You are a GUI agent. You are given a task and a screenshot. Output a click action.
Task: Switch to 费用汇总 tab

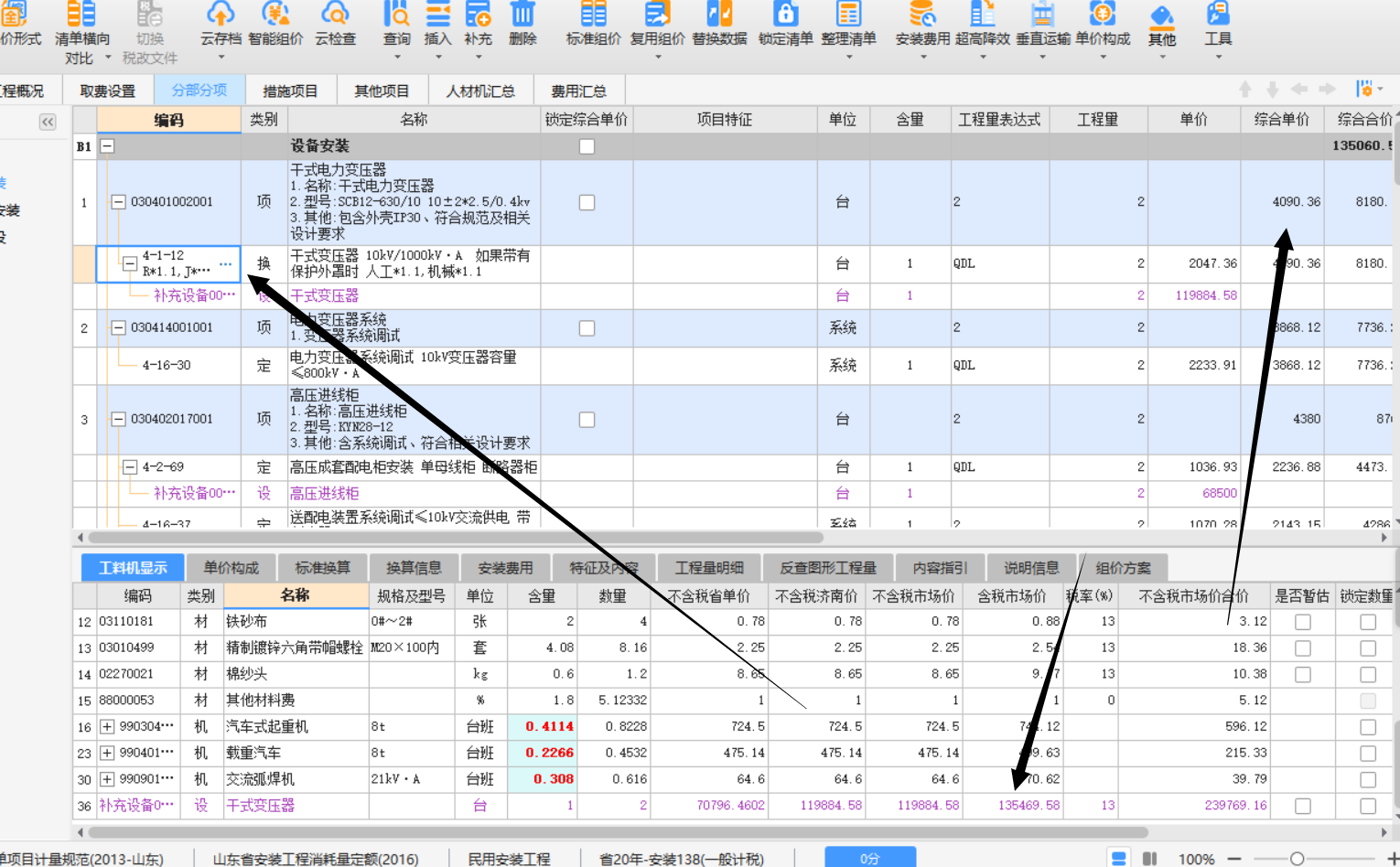click(578, 91)
